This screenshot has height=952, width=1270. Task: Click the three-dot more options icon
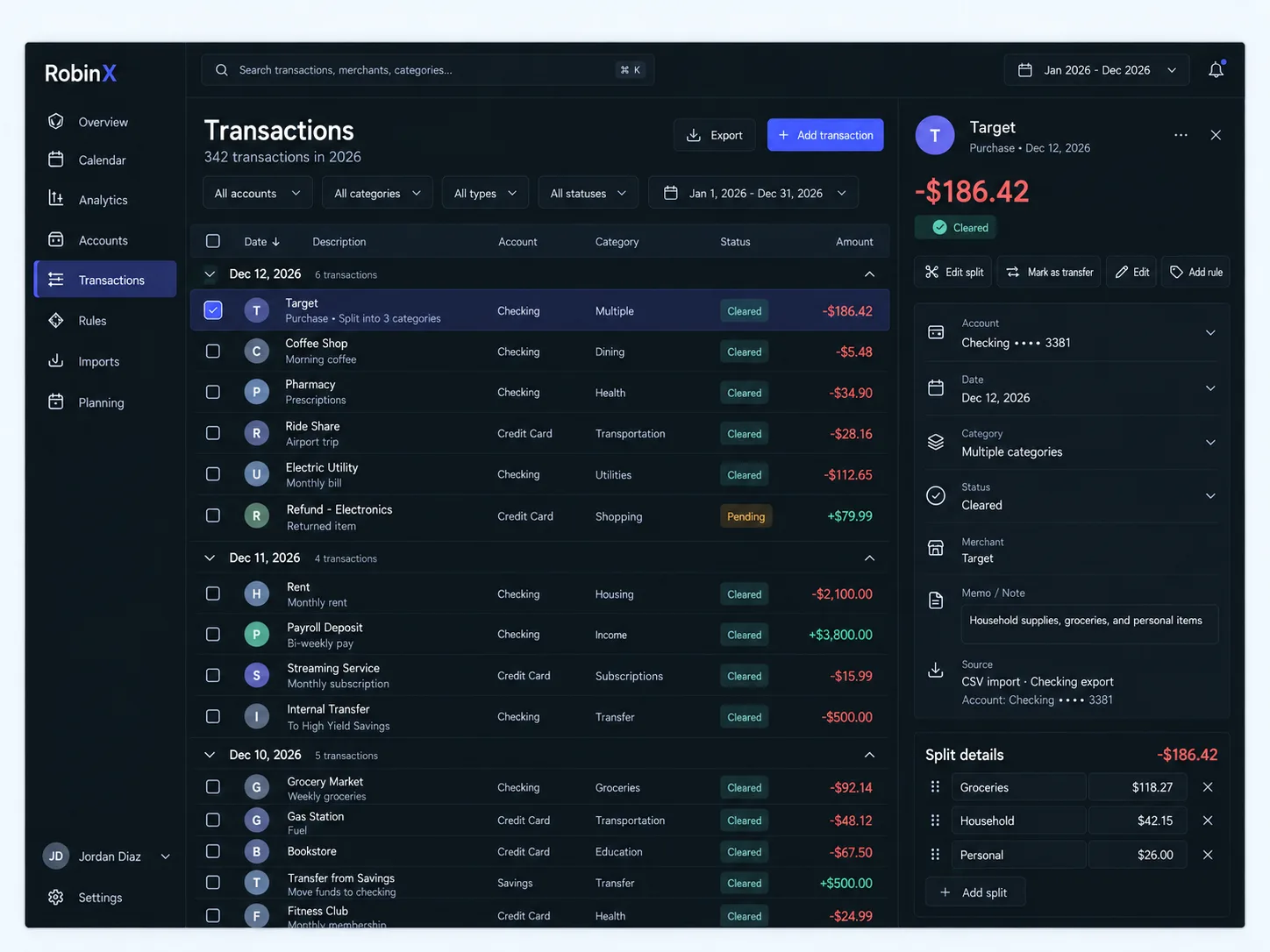pos(1181,135)
